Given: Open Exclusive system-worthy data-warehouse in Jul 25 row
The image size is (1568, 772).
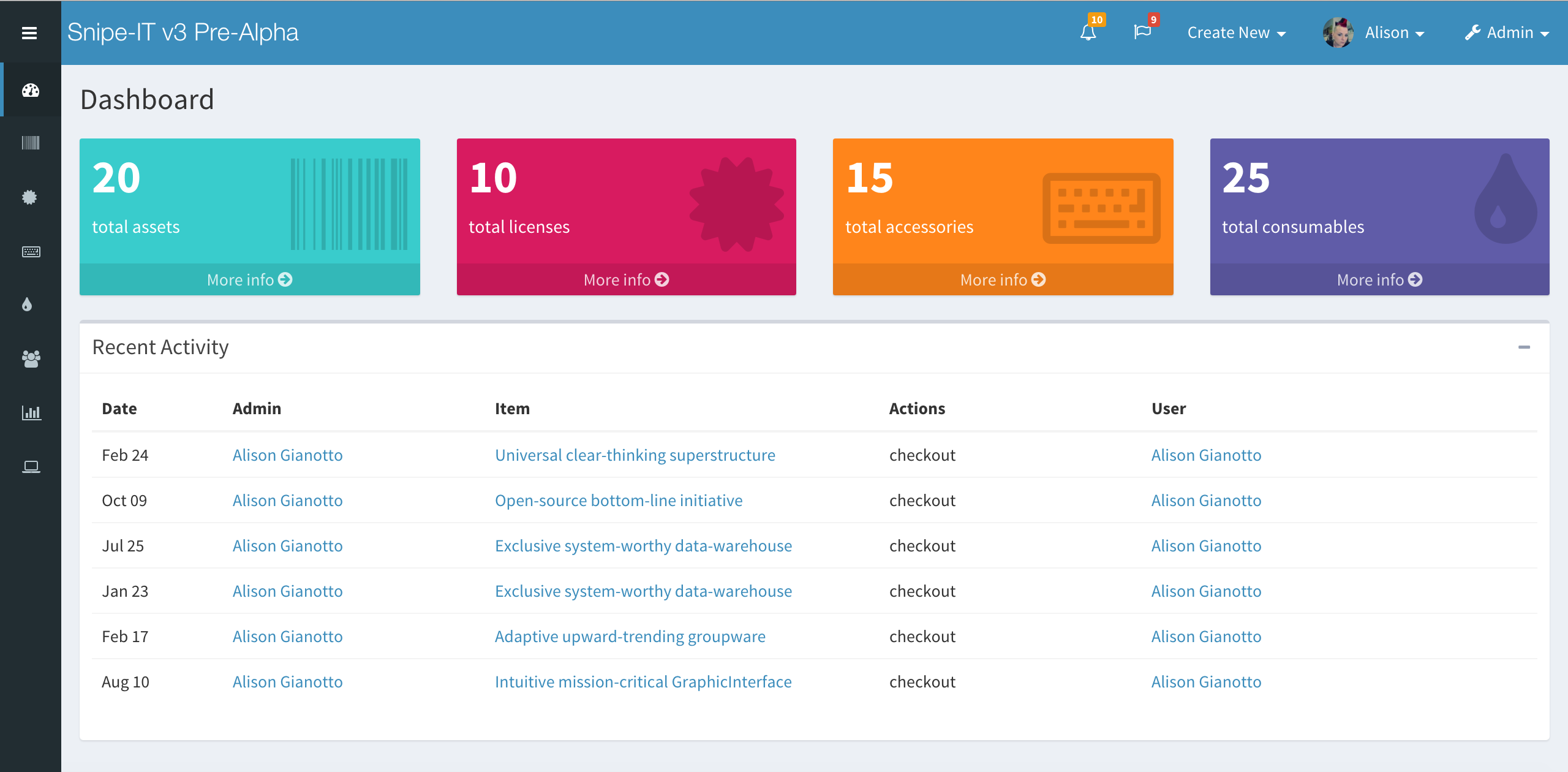Looking at the screenshot, I should click(x=643, y=546).
